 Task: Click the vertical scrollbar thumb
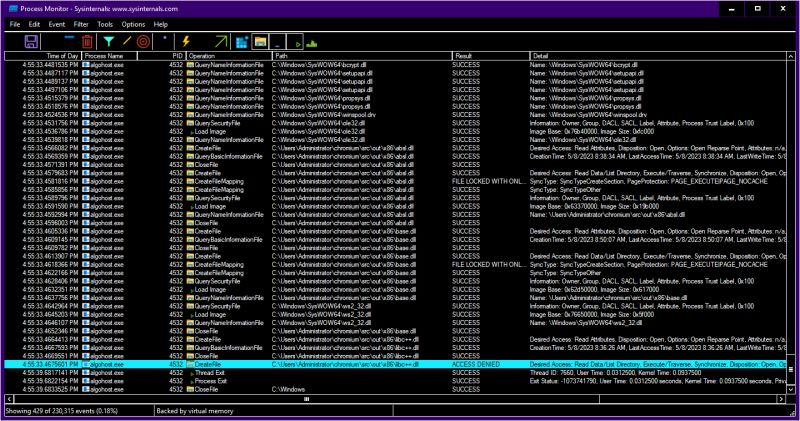(791, 369)
